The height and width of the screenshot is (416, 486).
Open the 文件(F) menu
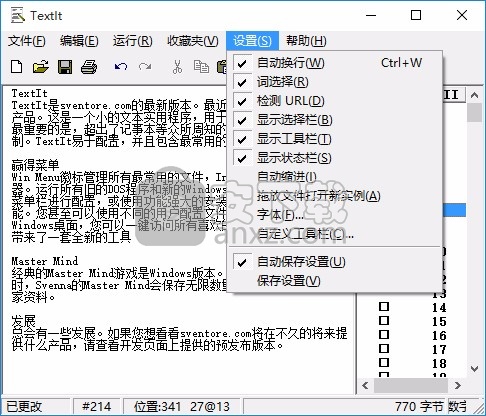click(x=27, y=41)
